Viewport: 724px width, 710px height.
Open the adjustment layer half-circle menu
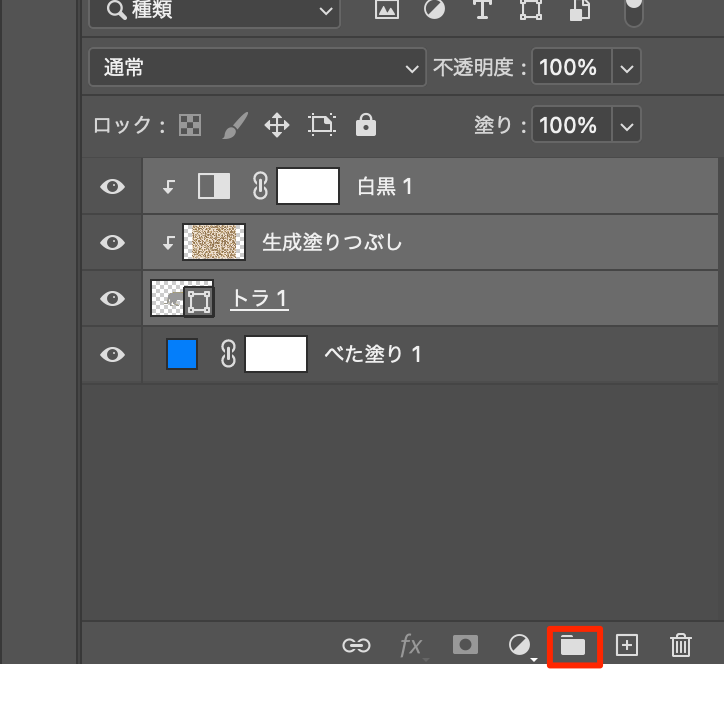tap(519, 646)
